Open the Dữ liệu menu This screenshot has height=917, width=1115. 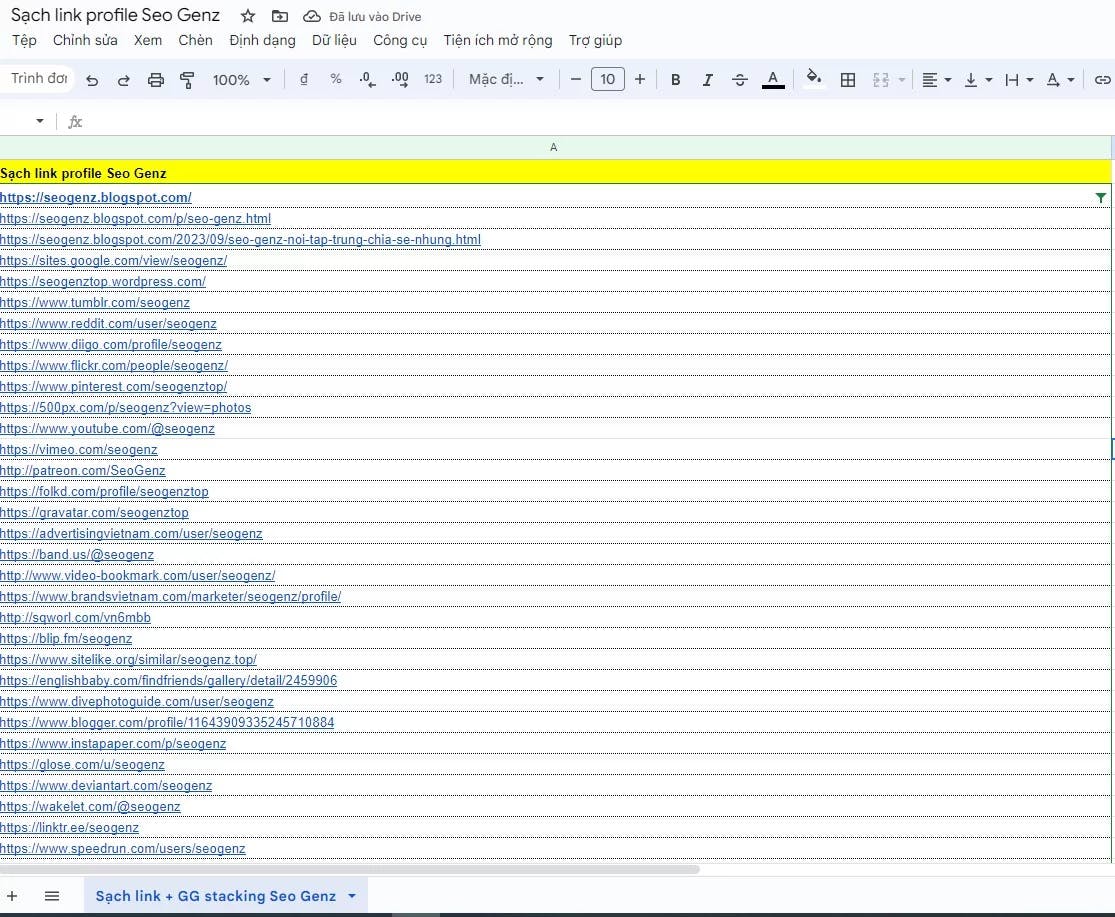coord(334,40)
